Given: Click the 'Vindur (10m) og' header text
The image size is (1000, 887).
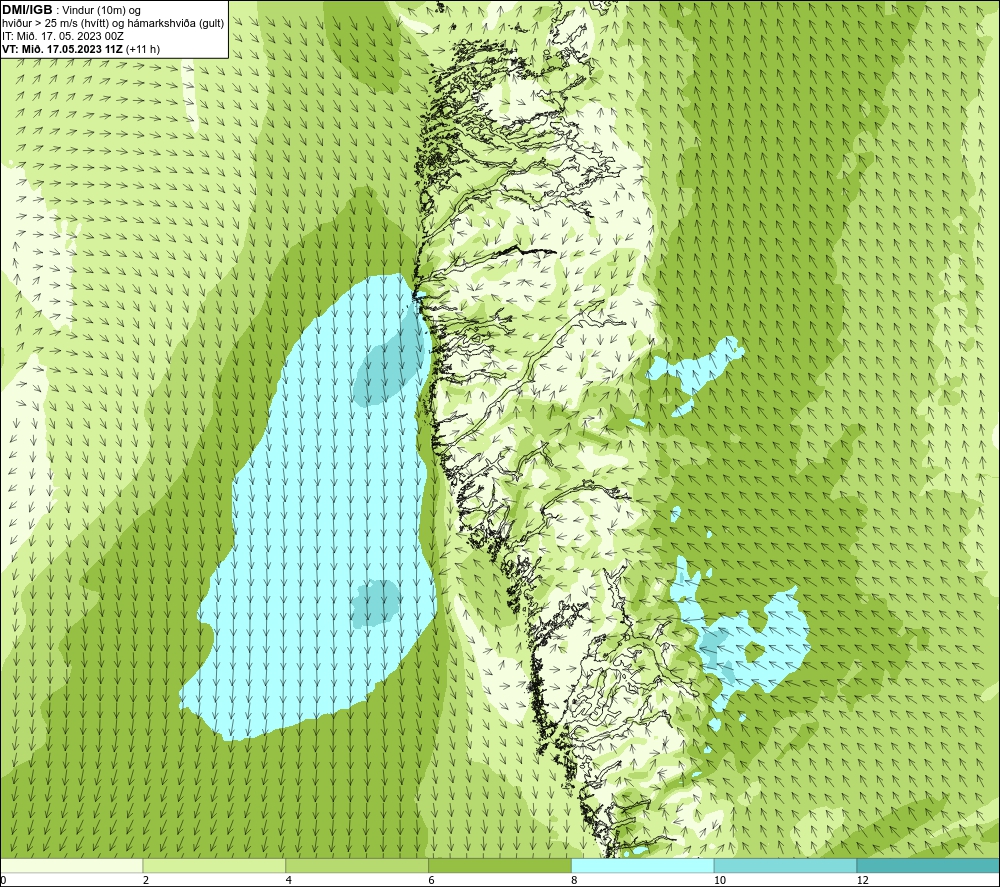Looking at the screenshot, I should (103, 11).
